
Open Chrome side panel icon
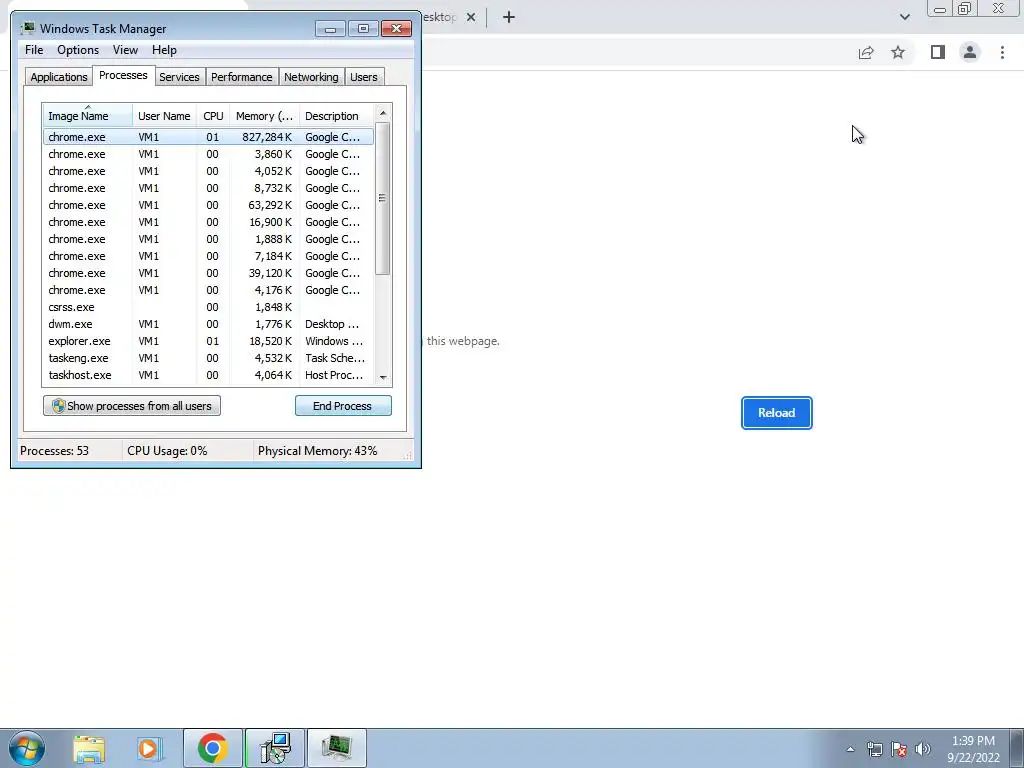938,52
